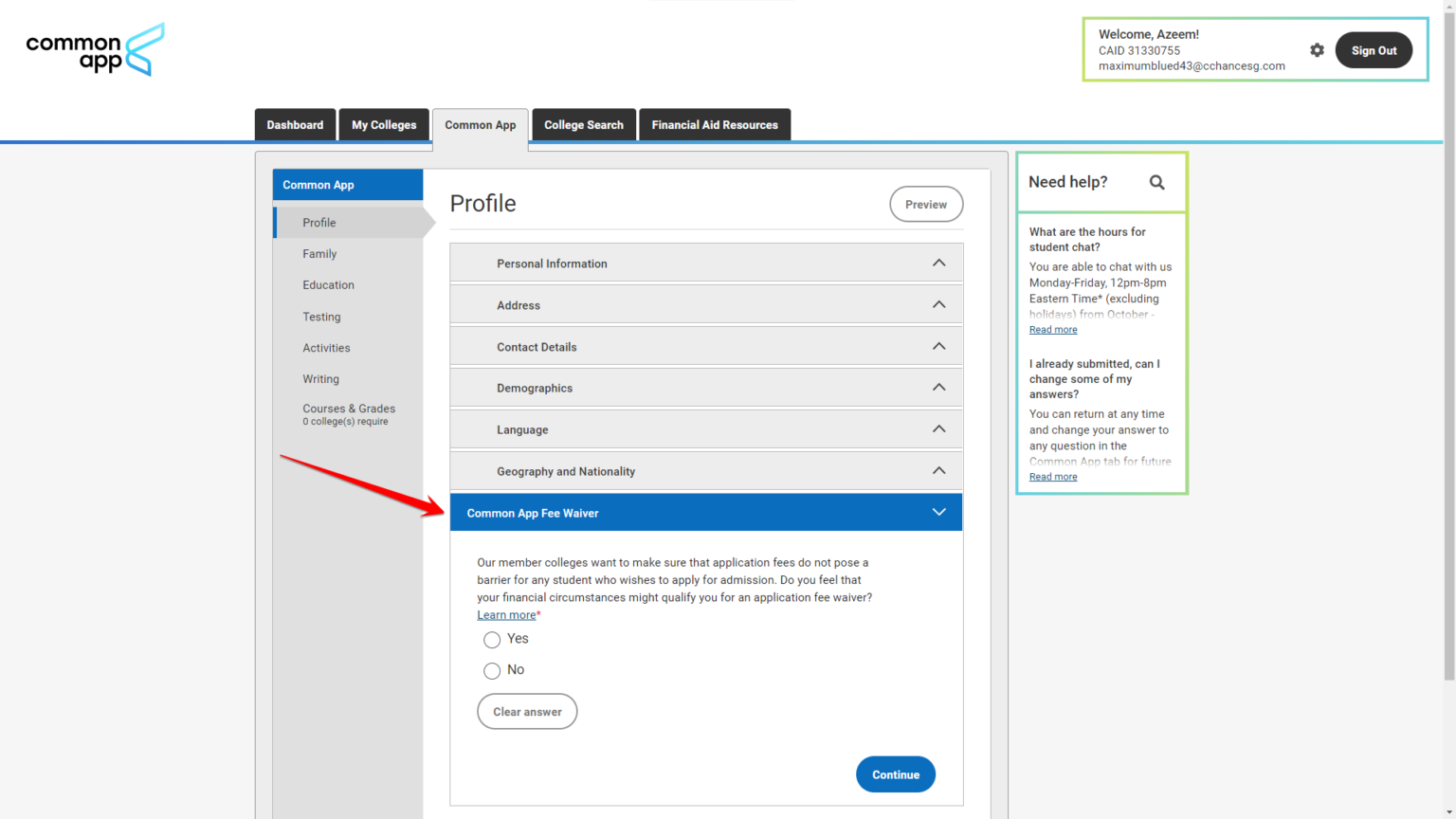Collapse the Contact Details section chevron
This screenshot has height=819, width=1456.
[x=938, y=346]
